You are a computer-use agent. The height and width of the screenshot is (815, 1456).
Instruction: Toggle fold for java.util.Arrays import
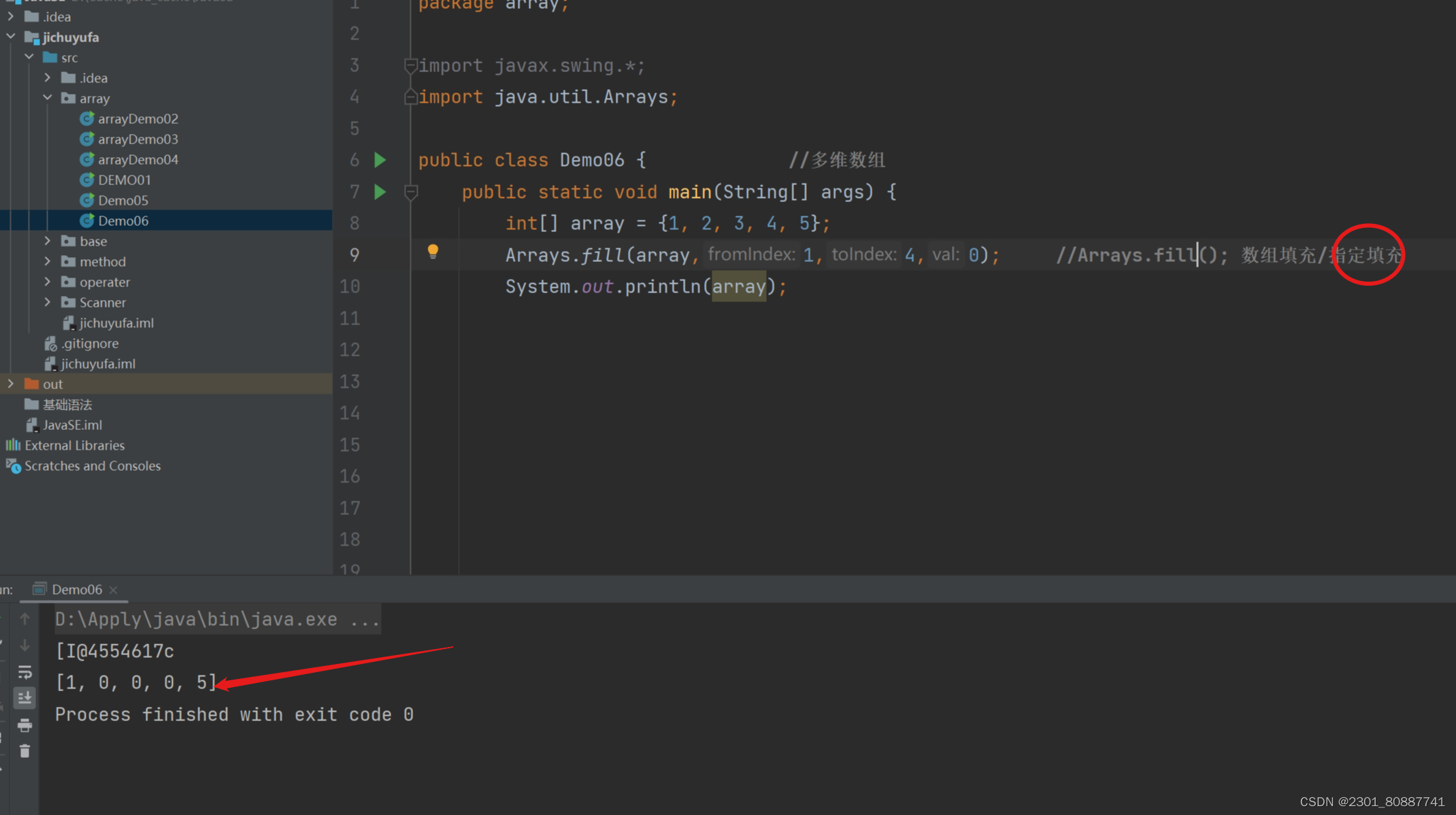tap(410, 96)
